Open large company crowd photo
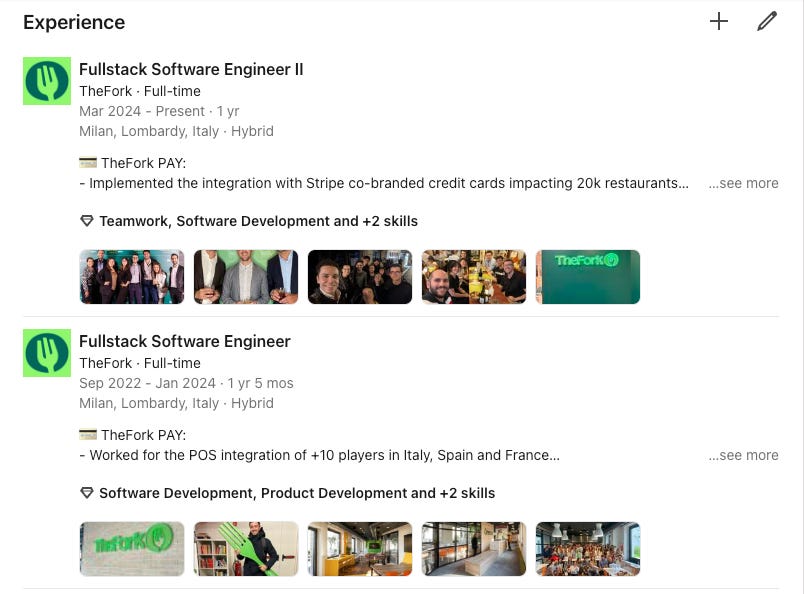 (588, 549)
